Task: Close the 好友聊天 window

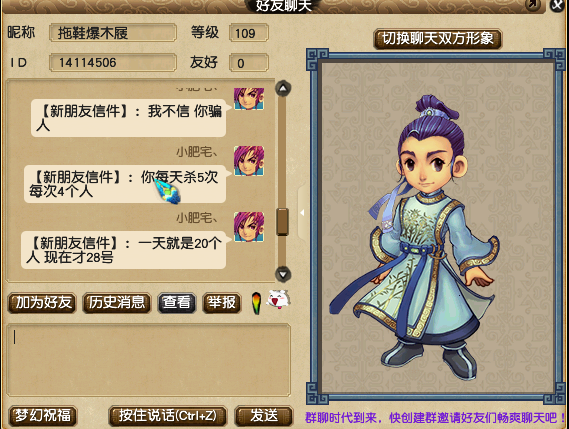Action: [x=558, y=5]
